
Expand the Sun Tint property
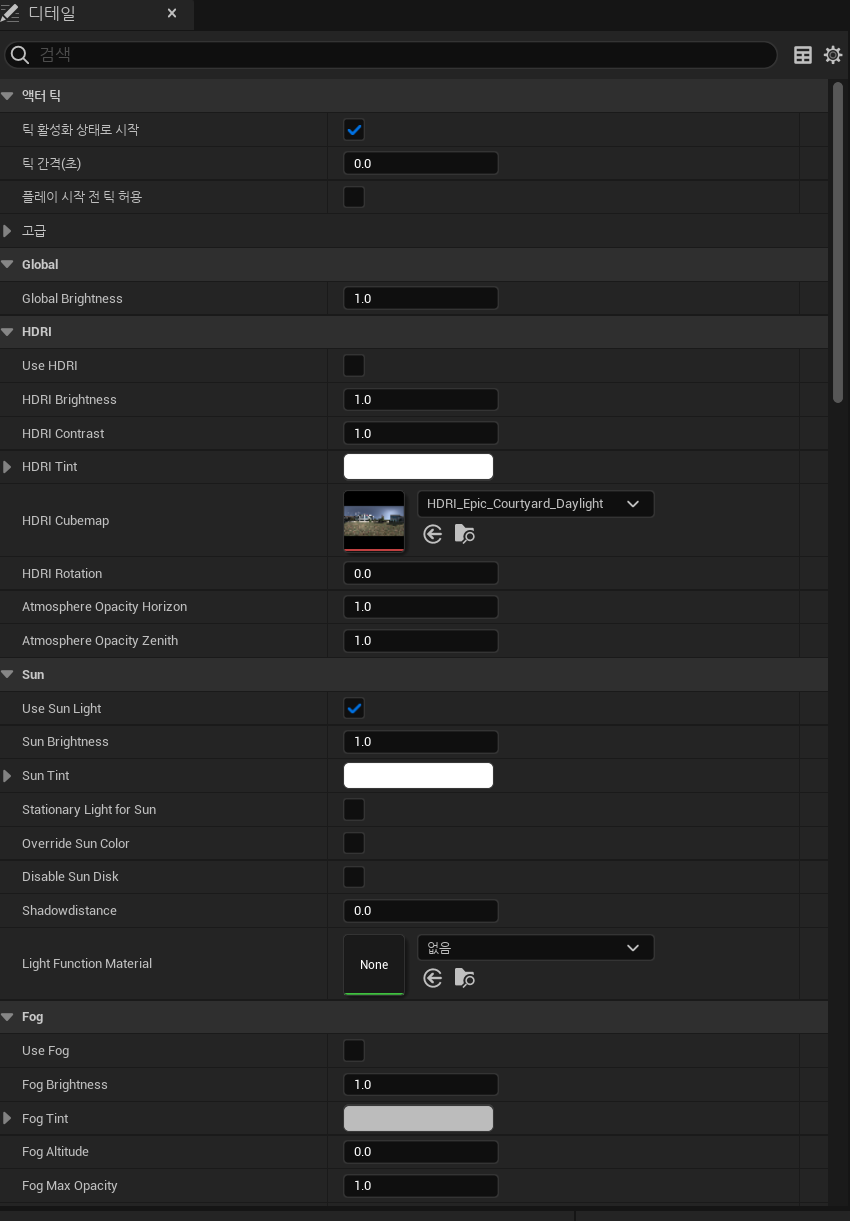pos(8,776)
